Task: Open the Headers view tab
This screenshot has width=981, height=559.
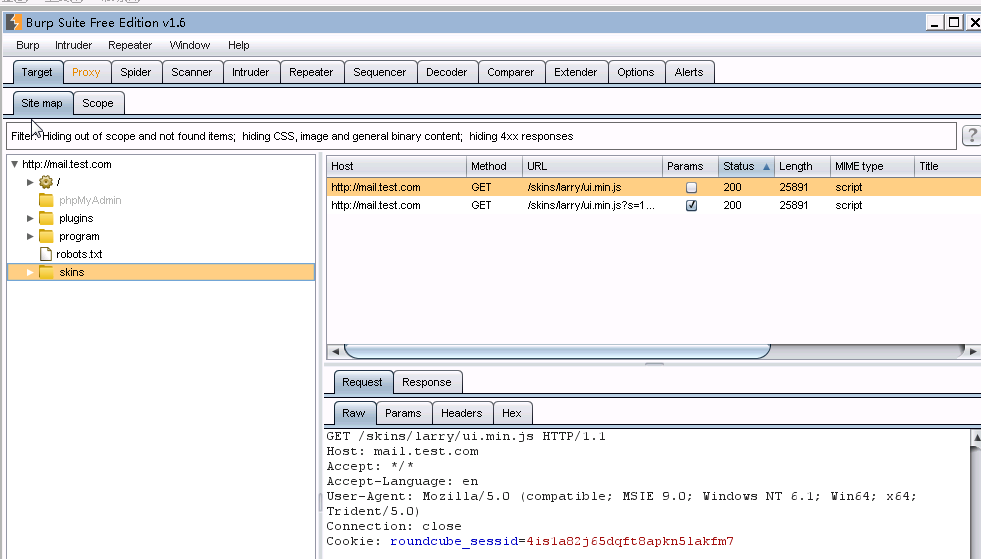Action: [462, 413]
